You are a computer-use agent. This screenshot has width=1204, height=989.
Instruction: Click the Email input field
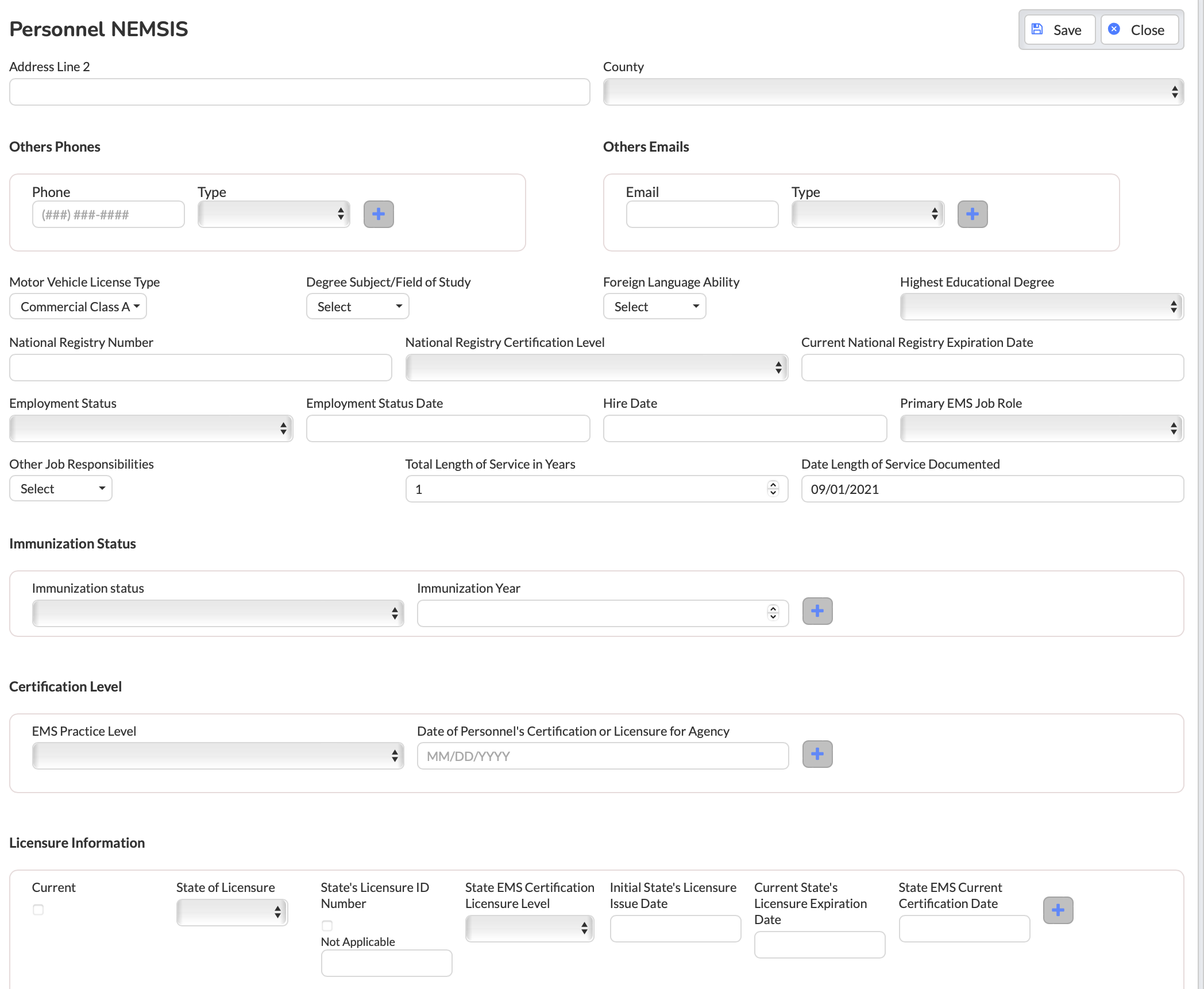(x=703, y=214)
